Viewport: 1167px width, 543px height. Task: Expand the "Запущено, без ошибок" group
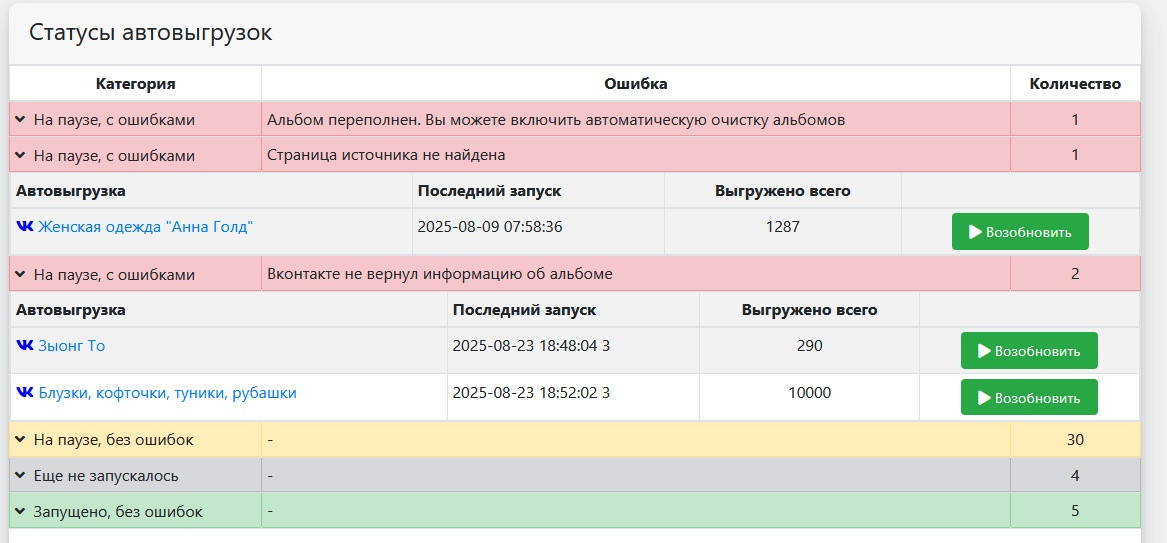pos(20,512)
